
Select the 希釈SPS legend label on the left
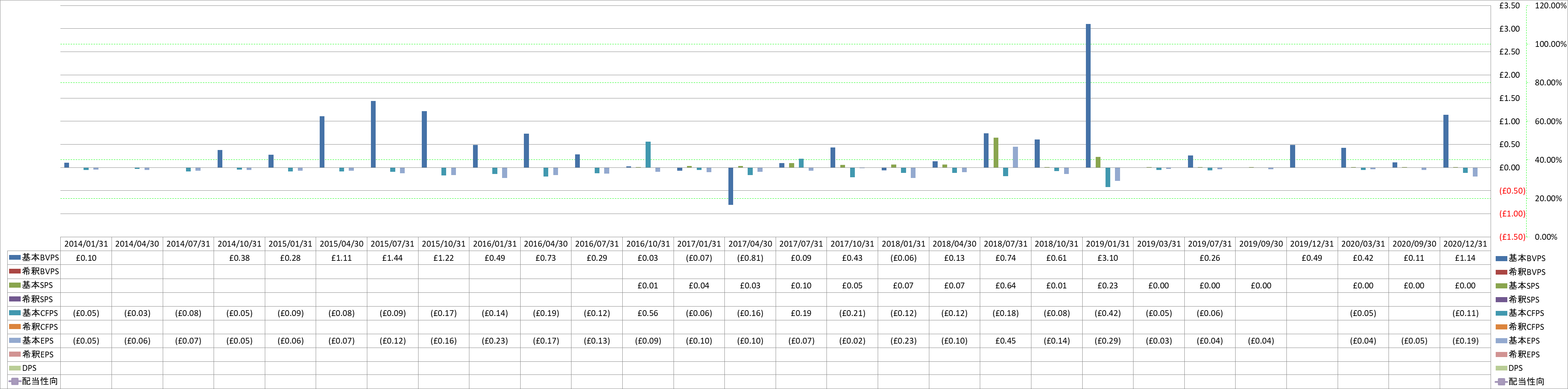point(38,299)
